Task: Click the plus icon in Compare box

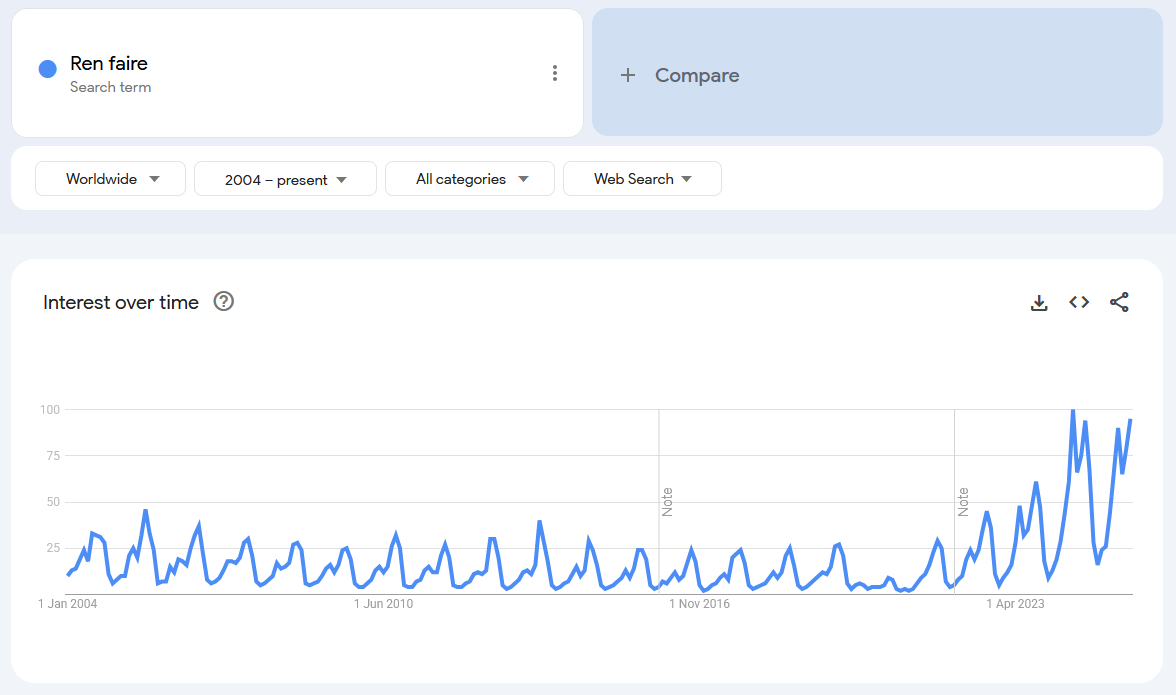Action: click(x=628, y=75)
